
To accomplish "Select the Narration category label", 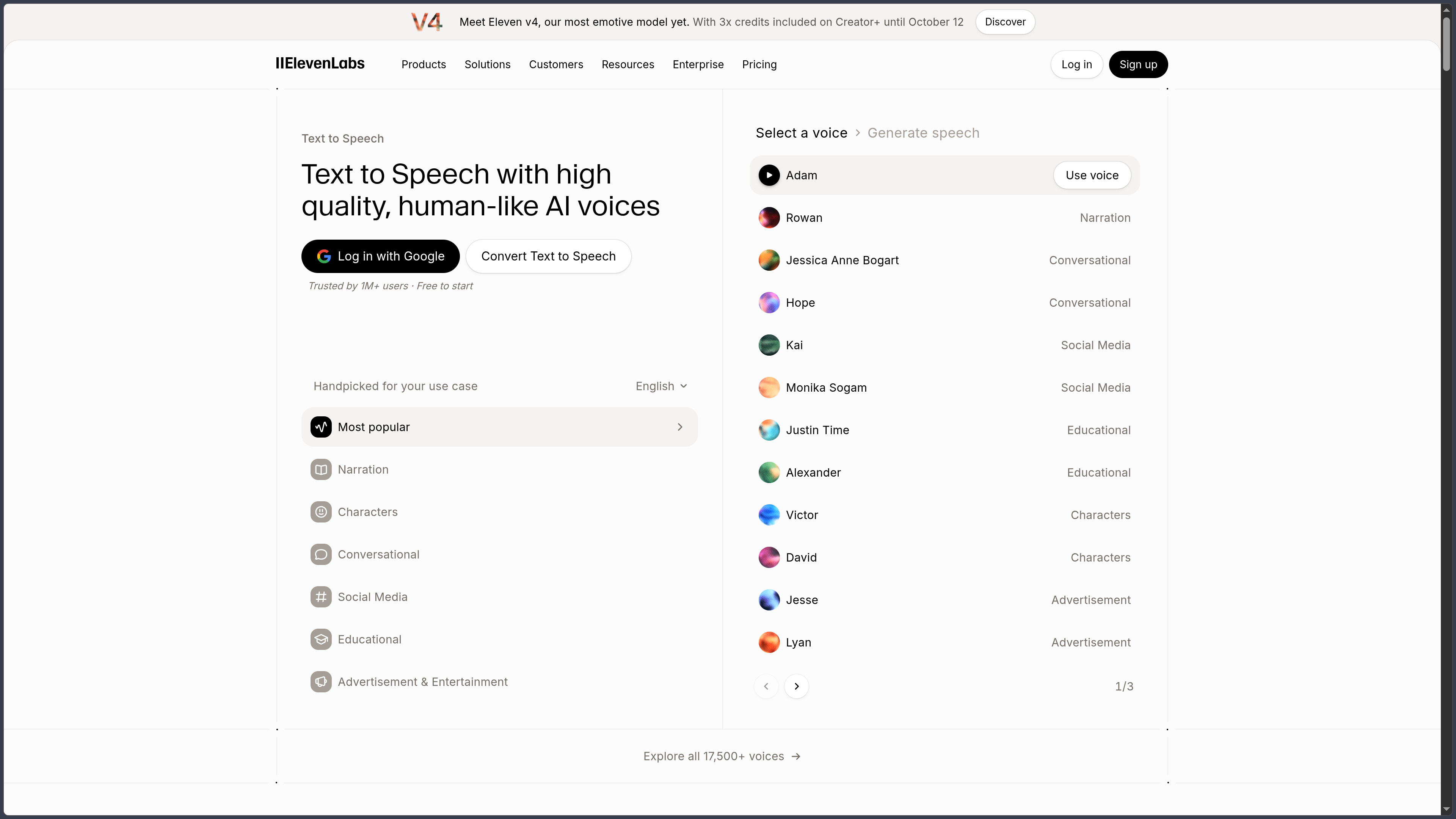I will coord(363,469).
